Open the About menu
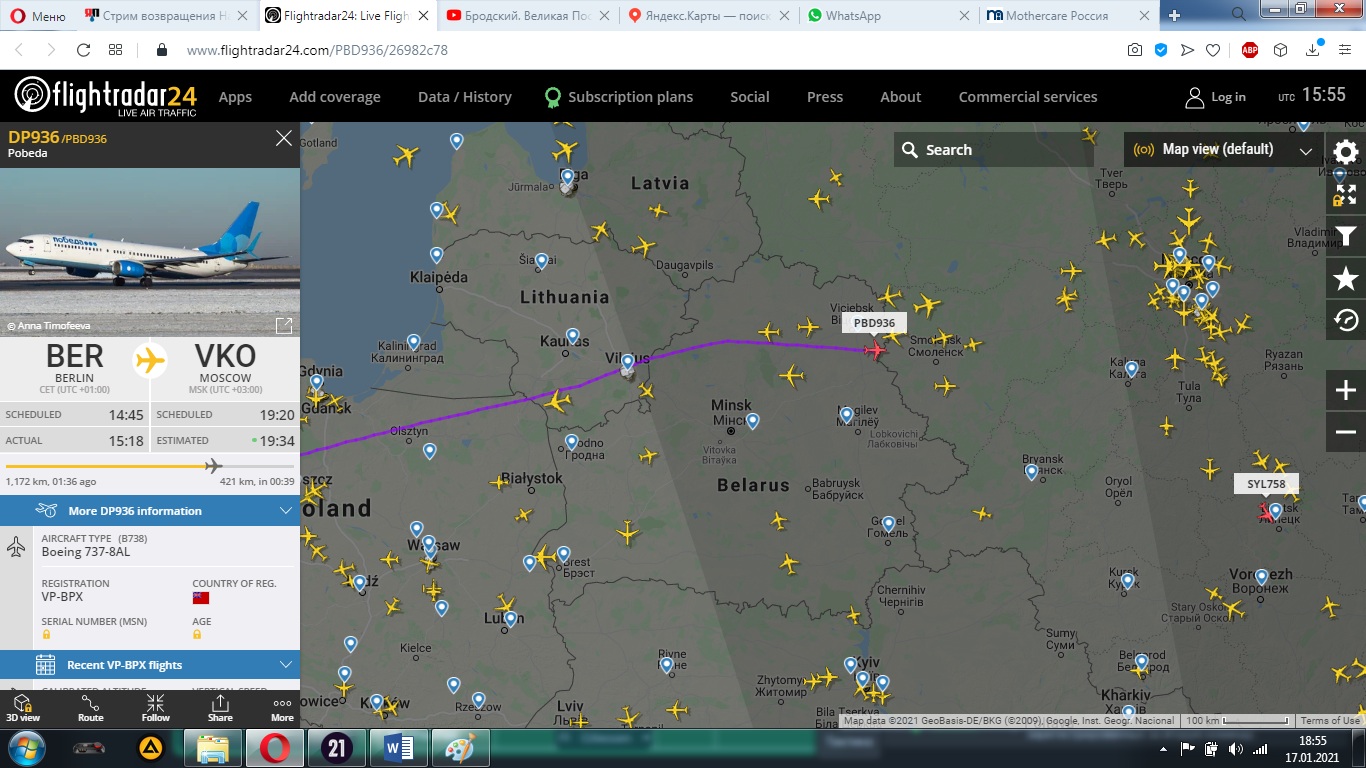The height and width of the screenshot is (768, 1366). coord(900,97)
